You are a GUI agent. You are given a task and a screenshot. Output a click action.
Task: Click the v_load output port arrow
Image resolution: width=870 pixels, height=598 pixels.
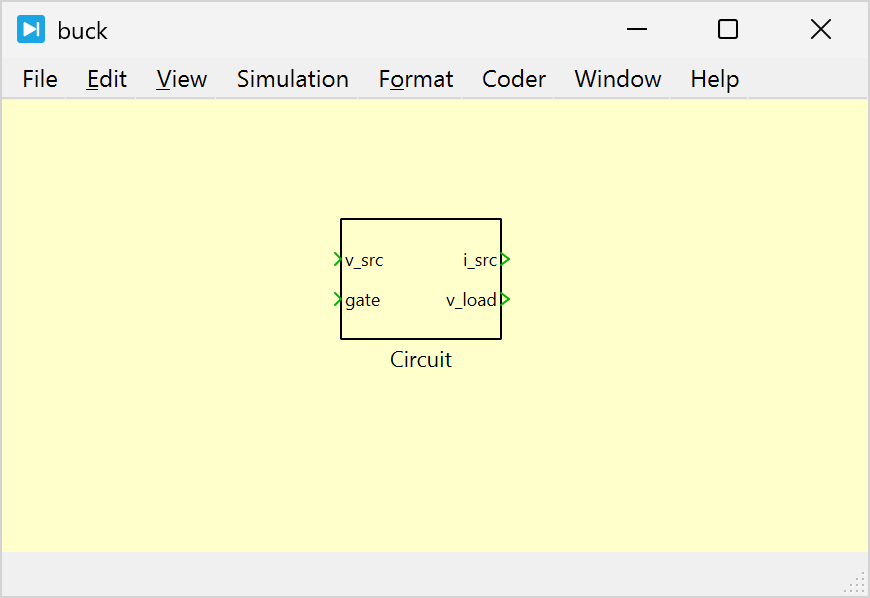point(506,299)
